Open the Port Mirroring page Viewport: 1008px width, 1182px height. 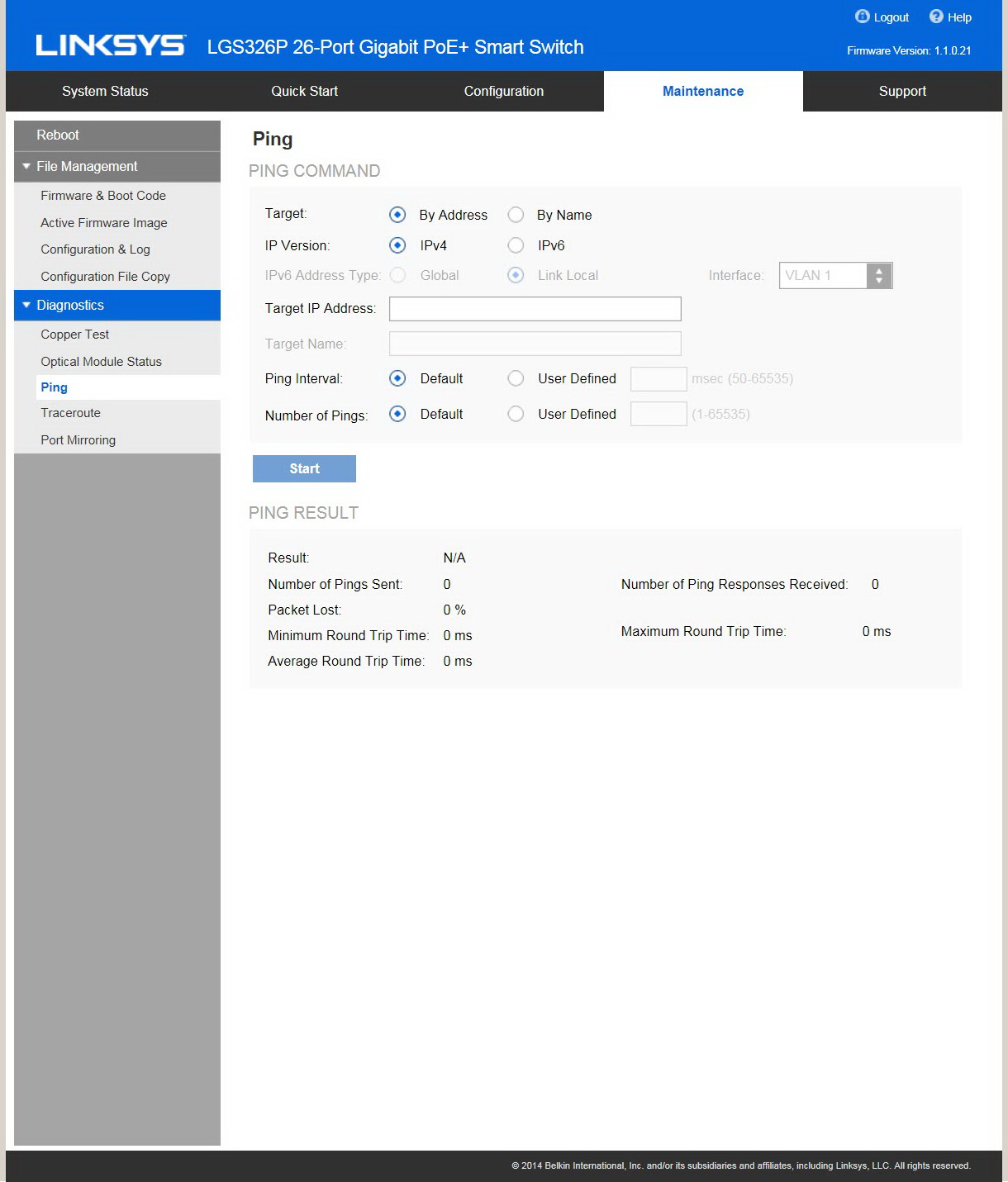point(78,440)
